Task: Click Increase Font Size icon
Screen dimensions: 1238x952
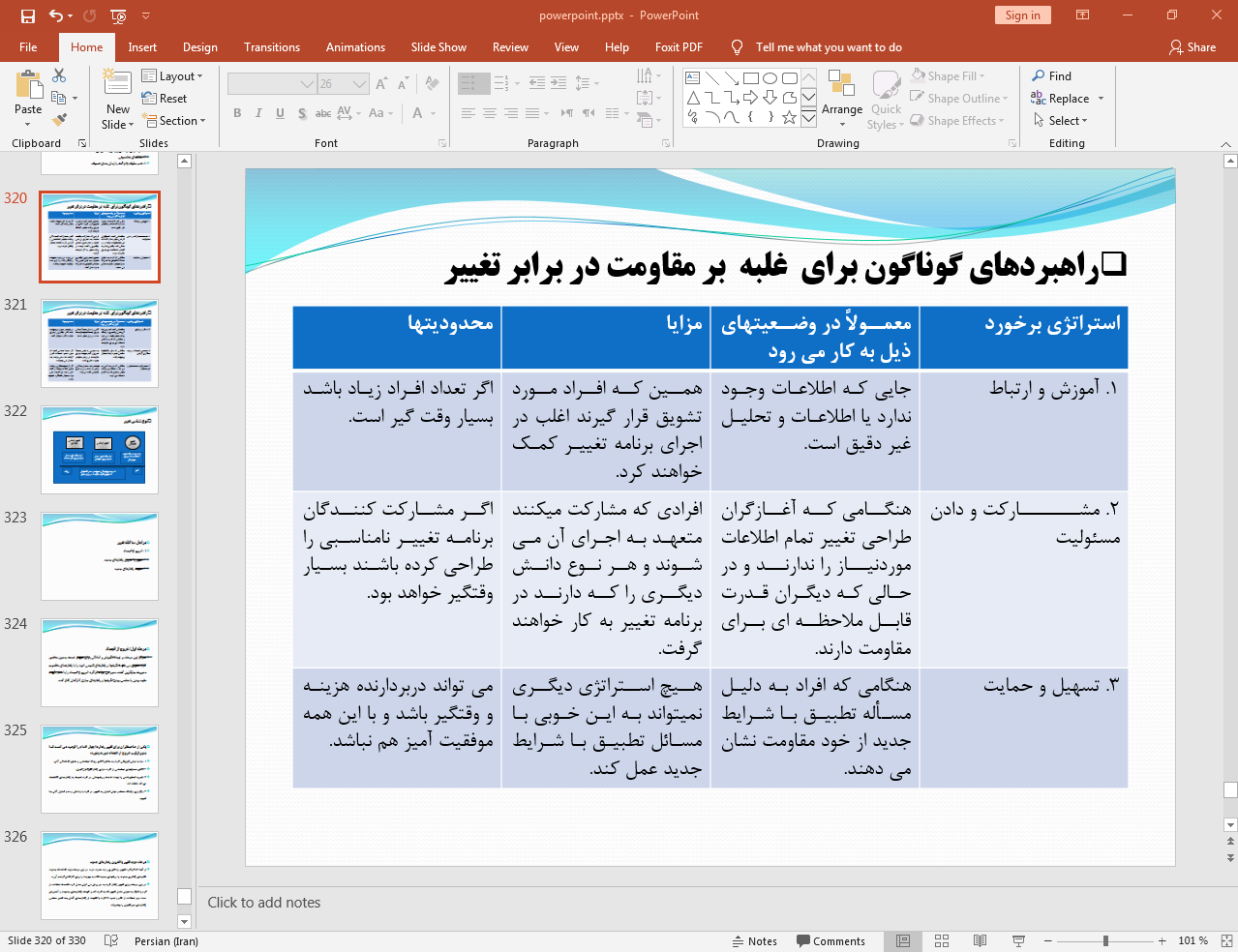Action: click(x=381, y=84)
